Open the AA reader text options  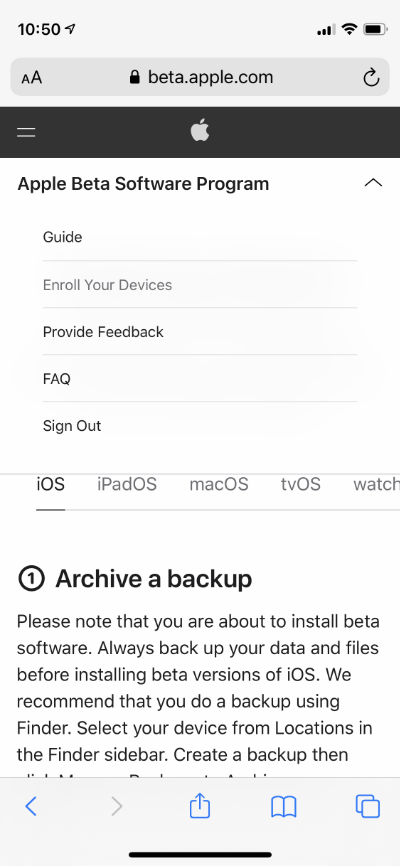pos(31,78)
